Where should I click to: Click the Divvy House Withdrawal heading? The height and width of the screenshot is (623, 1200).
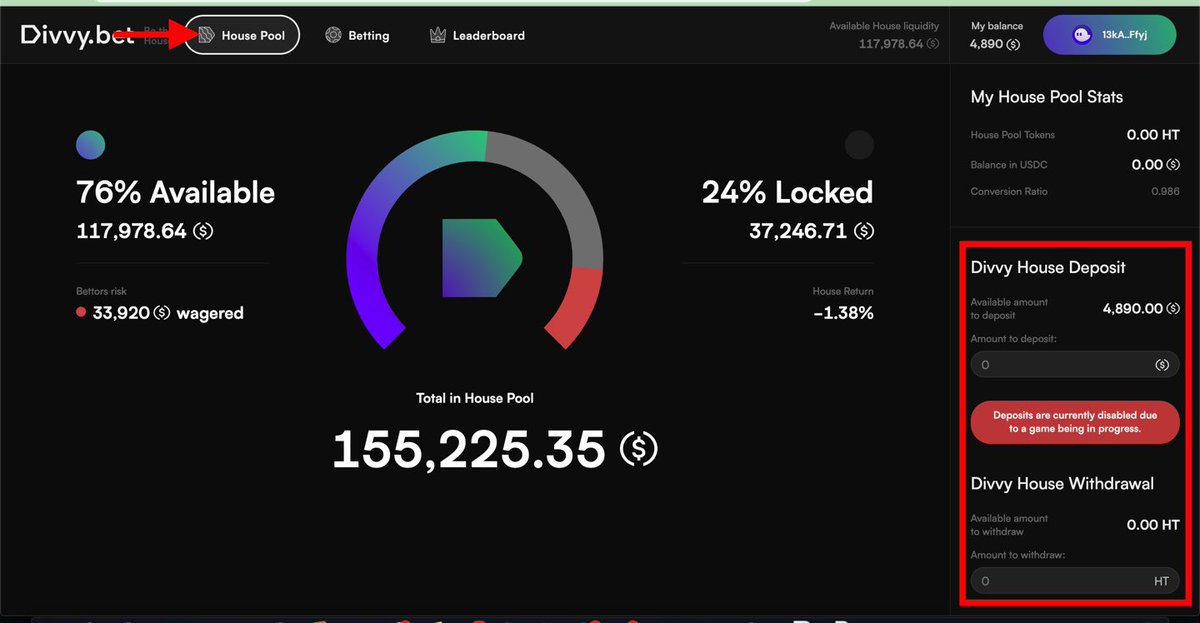(1062, 483)
